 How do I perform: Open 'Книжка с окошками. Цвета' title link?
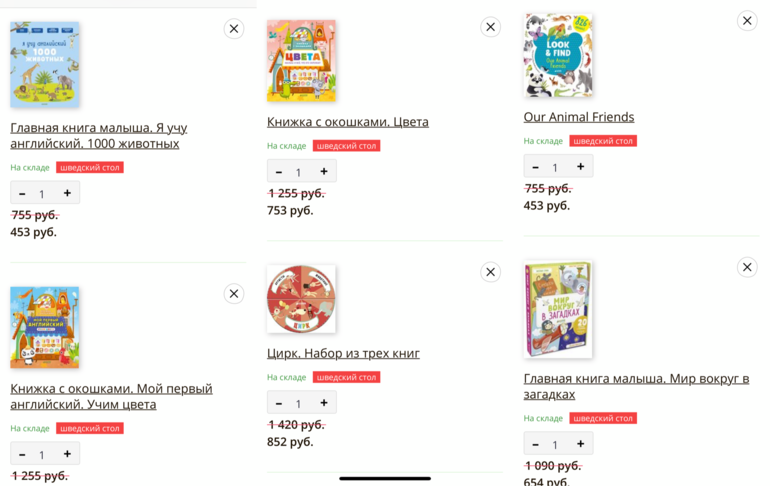pyautogui.click(x=347, y=122)
